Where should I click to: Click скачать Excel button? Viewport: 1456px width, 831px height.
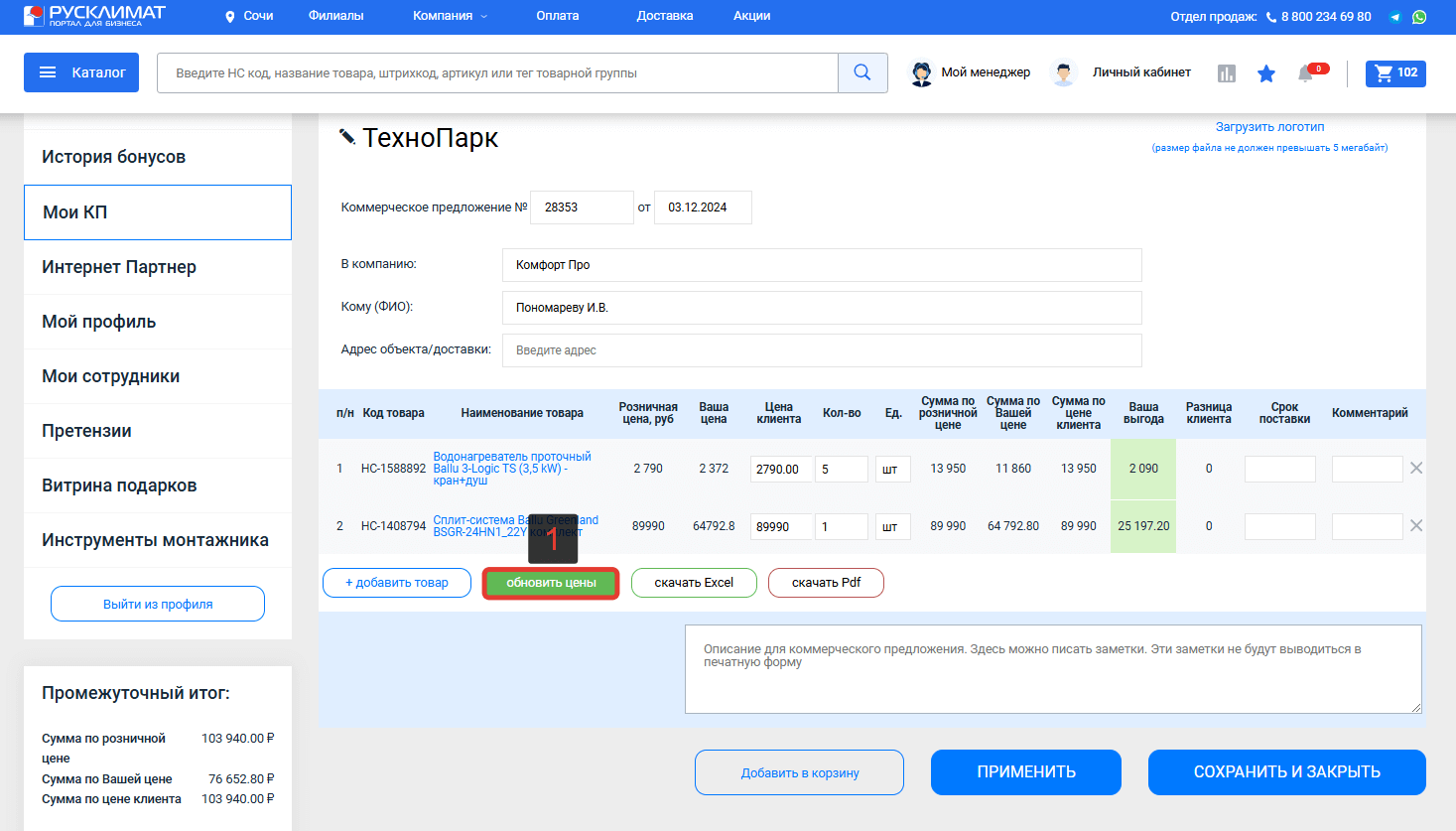(x=694, y=583)
